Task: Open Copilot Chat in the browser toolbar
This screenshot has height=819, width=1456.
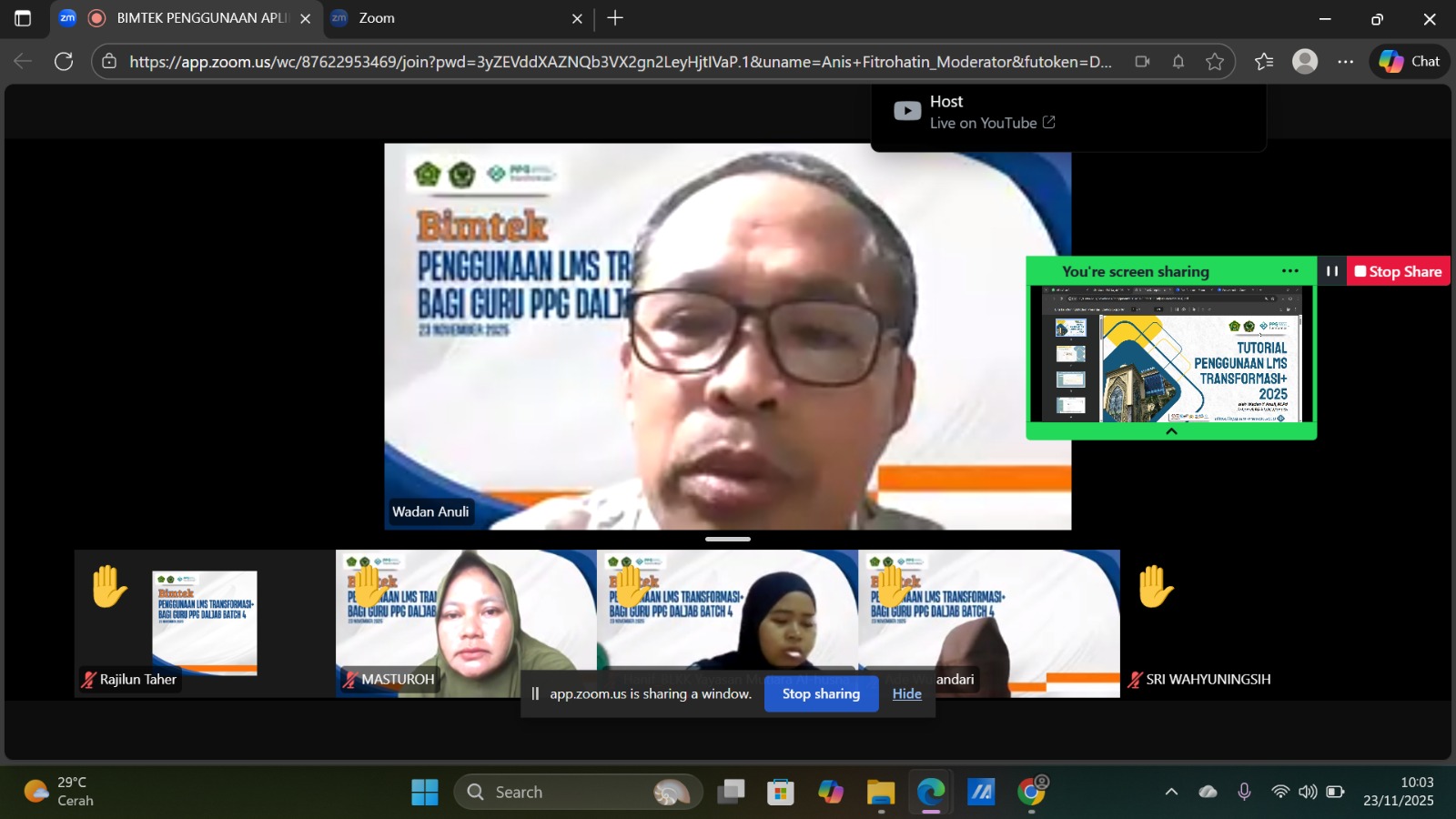Action: [1407, 61]
